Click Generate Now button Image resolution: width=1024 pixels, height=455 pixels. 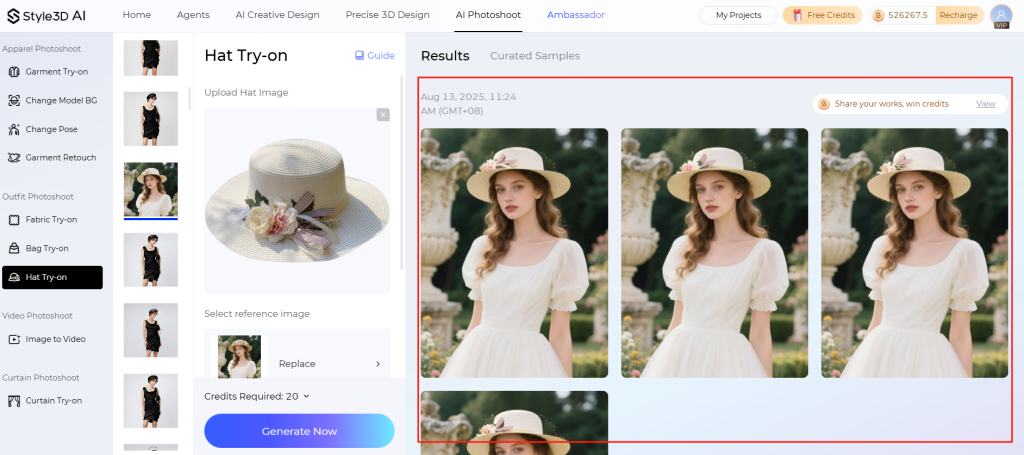click(x=299, y=431)
